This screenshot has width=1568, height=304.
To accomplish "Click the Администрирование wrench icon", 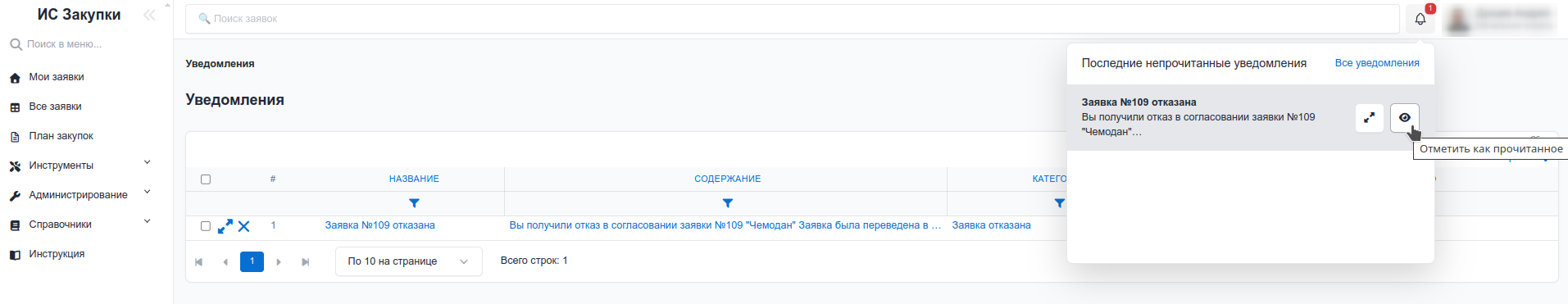I will point(15,196).
